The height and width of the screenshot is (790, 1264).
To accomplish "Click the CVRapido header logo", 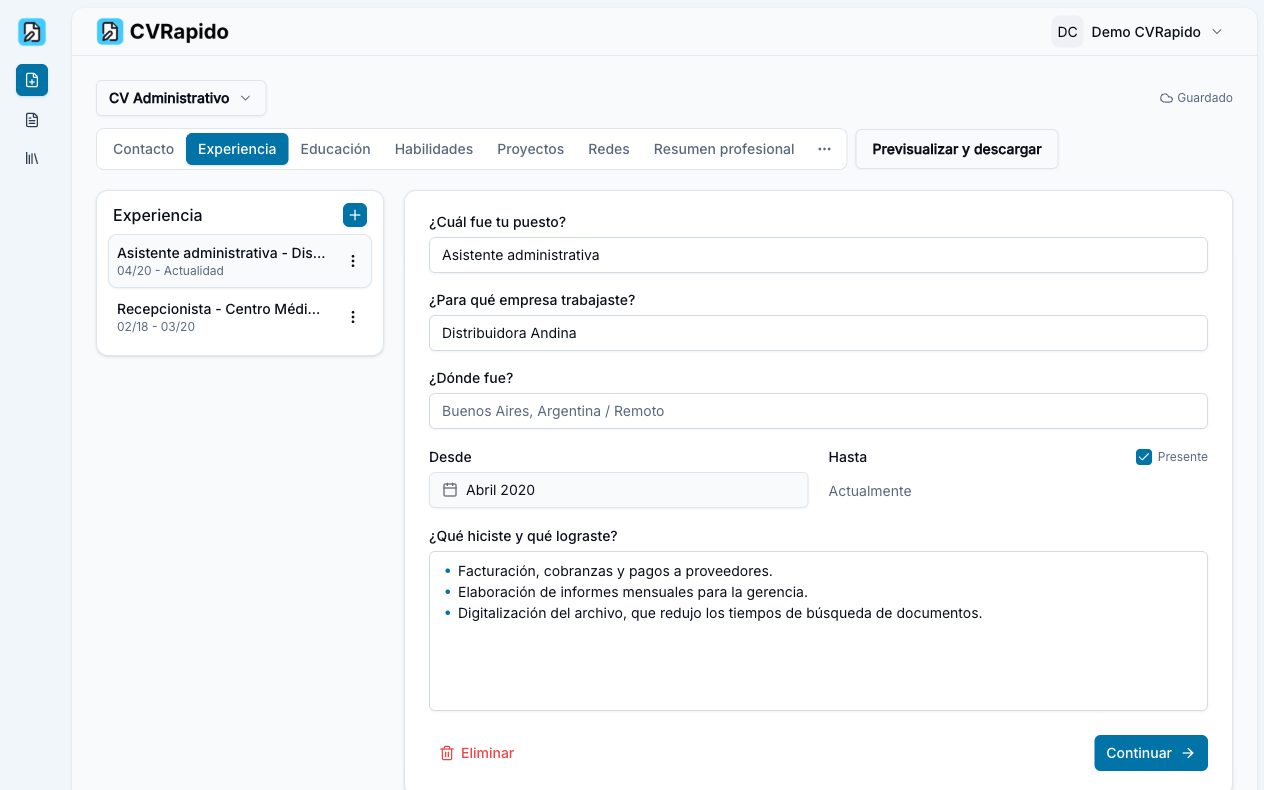I will coord(163,32).
